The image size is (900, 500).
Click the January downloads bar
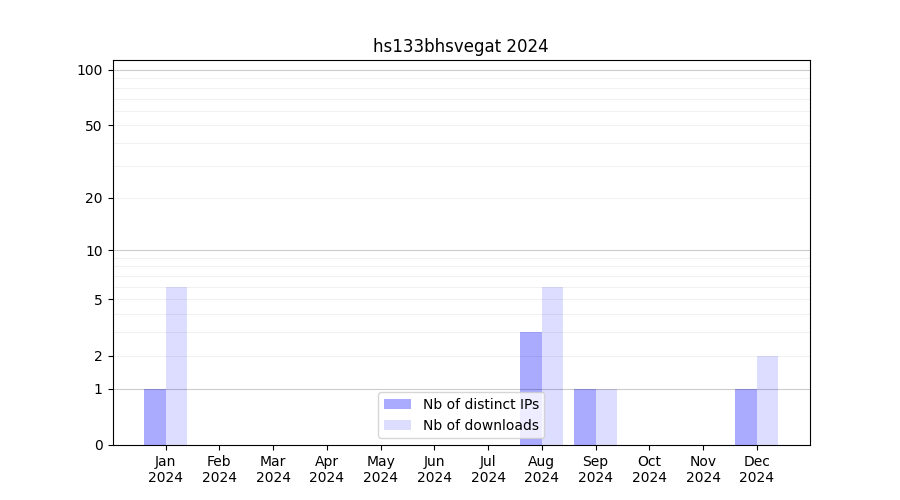pyautogui.click(x=176, y=366)
